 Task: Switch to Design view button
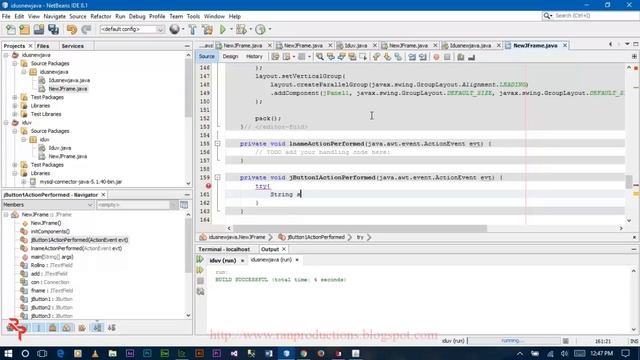(x=230, y=57)
